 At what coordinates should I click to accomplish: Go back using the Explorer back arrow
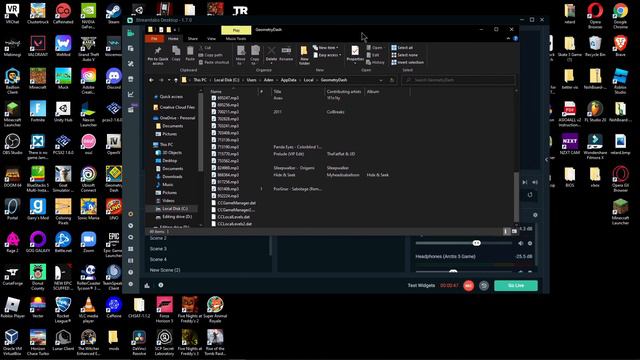click(x=151, y=80)
